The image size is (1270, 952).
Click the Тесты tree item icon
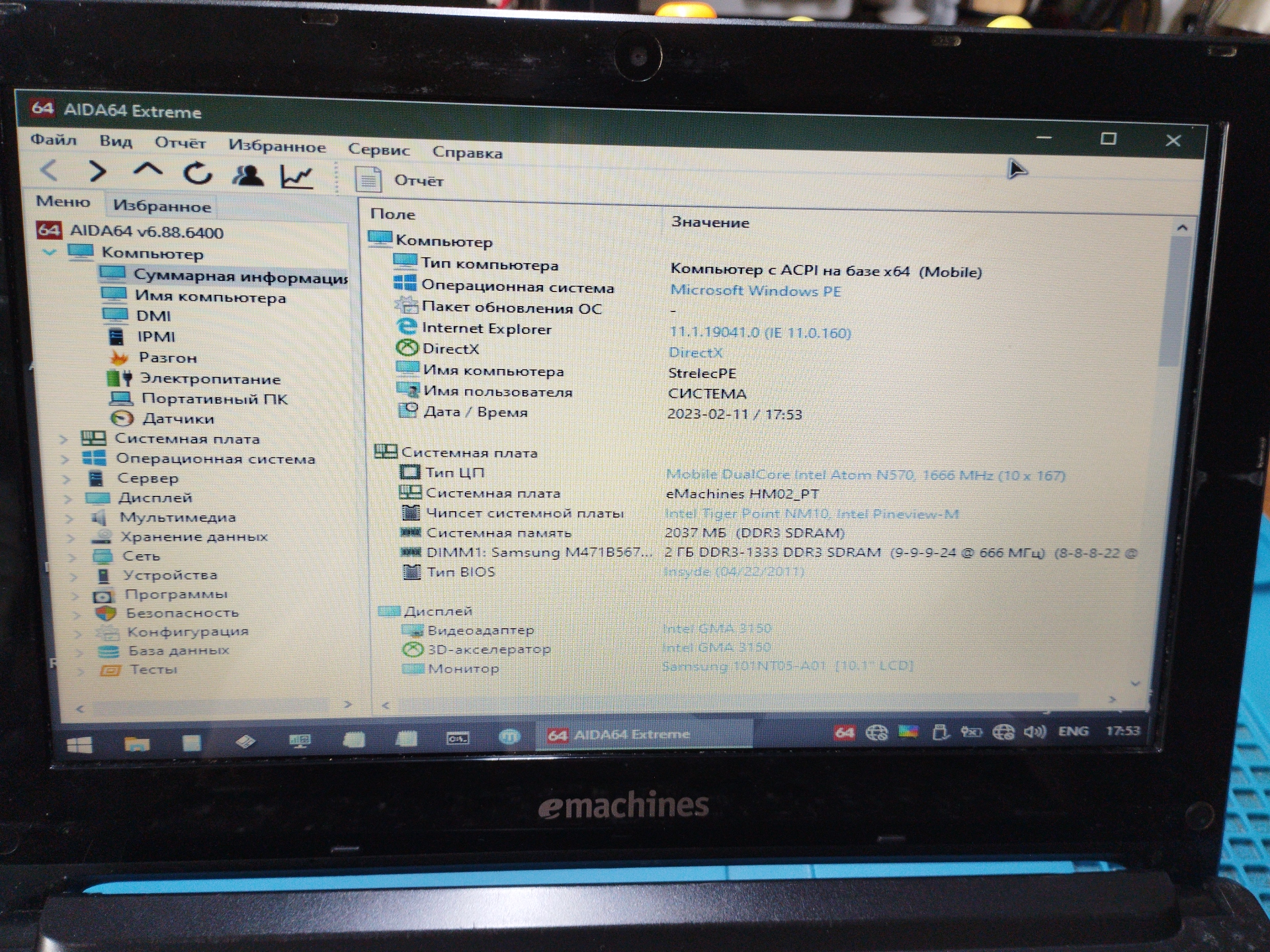point(110,670)
